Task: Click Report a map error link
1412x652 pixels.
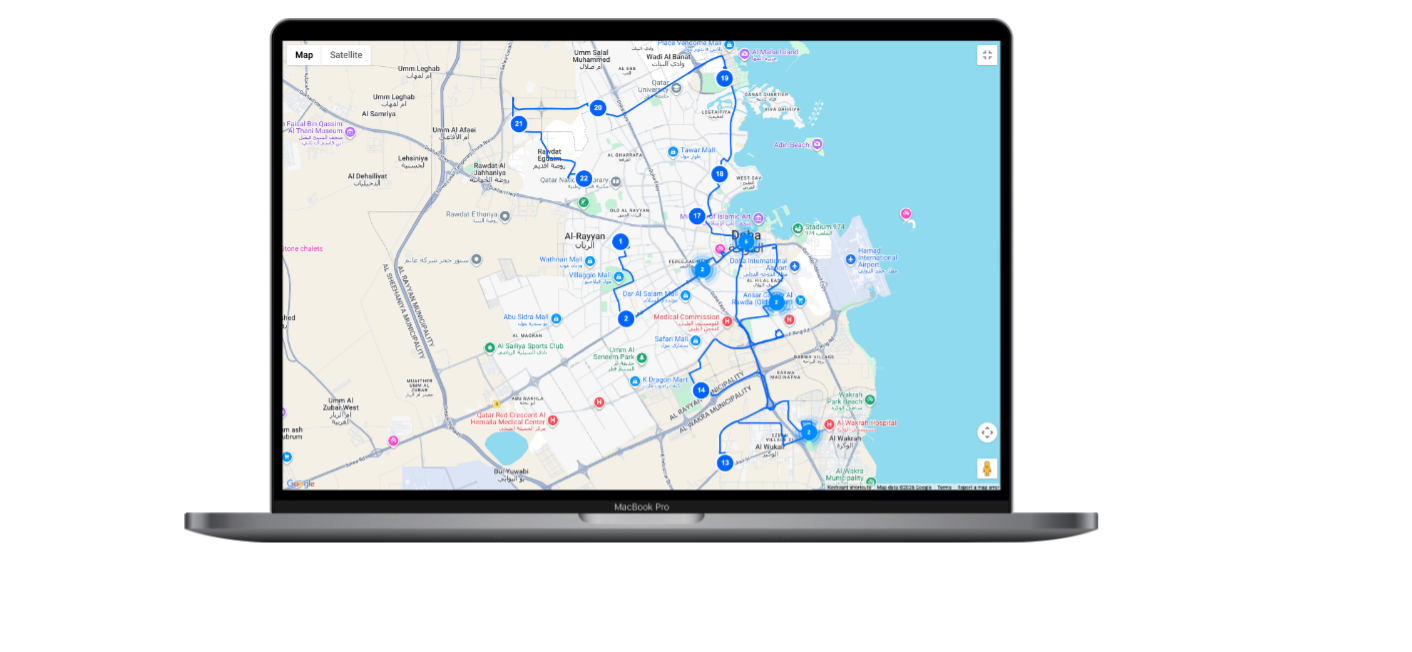Action: click(x=978, y=487)
